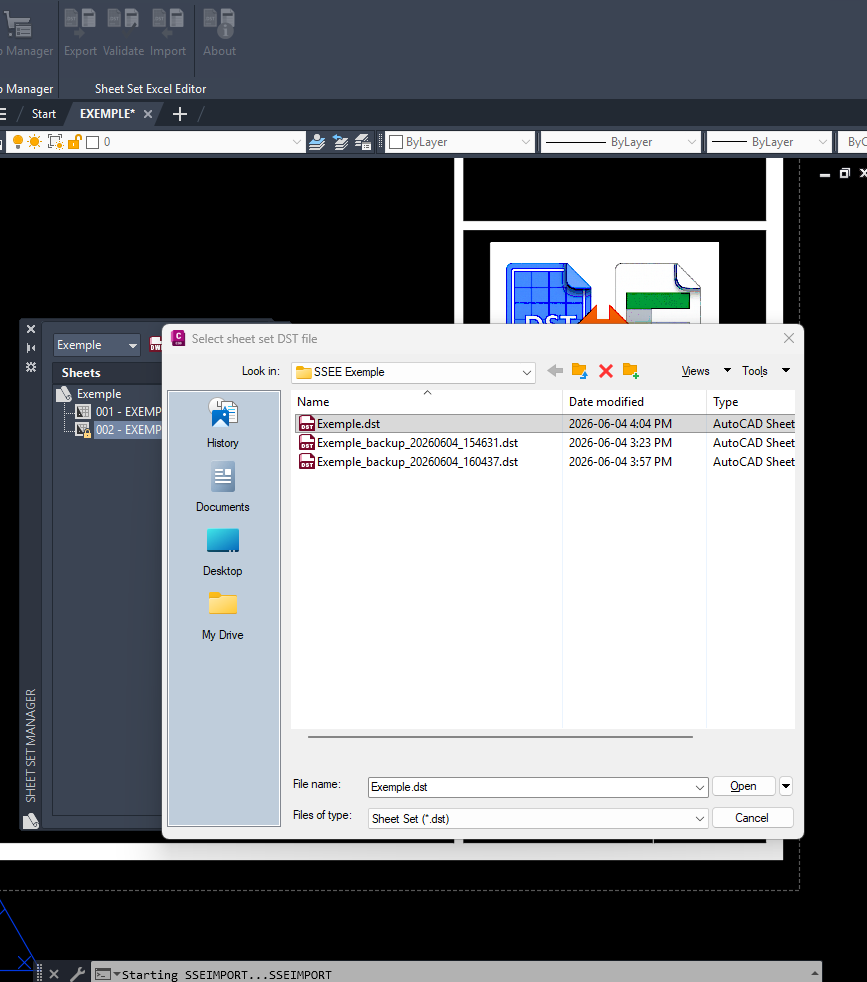
Task: Click the layer 0 color swatch
Action: [93, 142]
